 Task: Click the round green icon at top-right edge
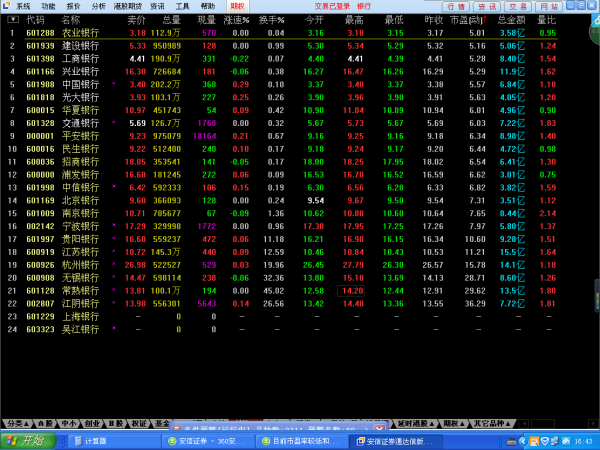(x=595, y=31)
